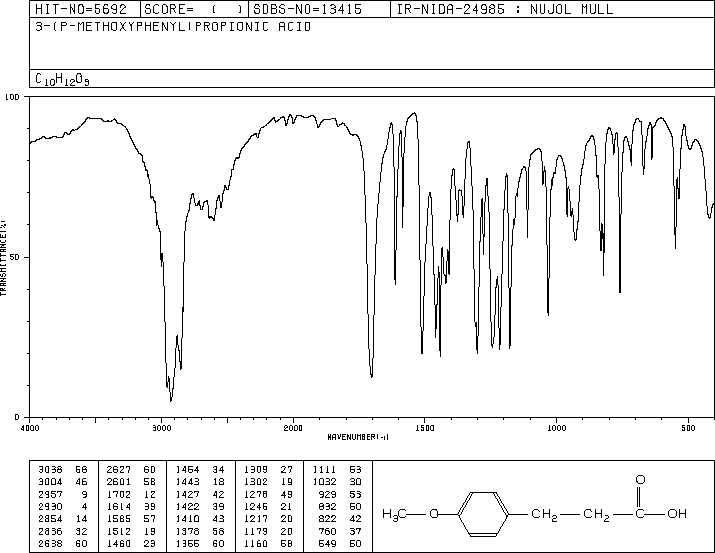Viewport: 715px width, 553px height.
Task: Click the SCORE= header field
Action: click(194, 9)
